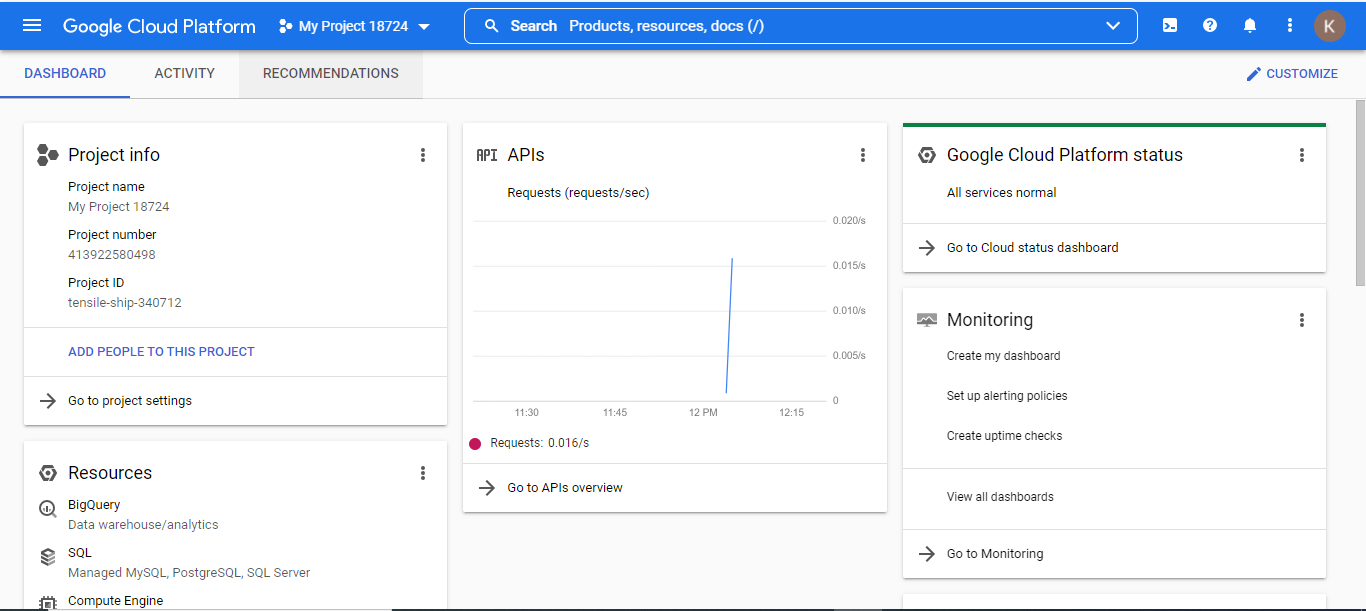Click the search magnifier icon
1366x611 pixels.
(491, 26)
